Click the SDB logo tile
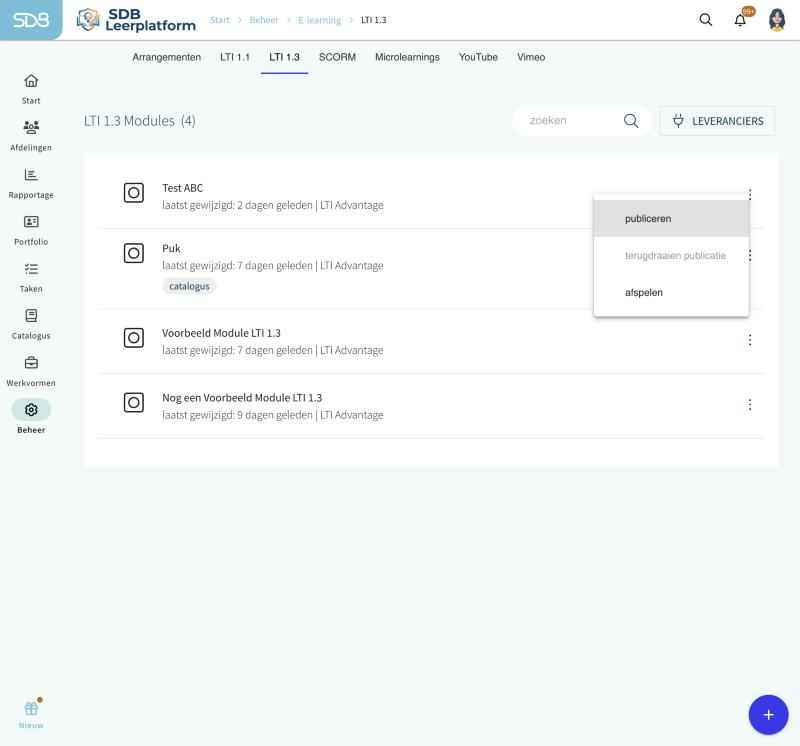 [x=31, y=20]
